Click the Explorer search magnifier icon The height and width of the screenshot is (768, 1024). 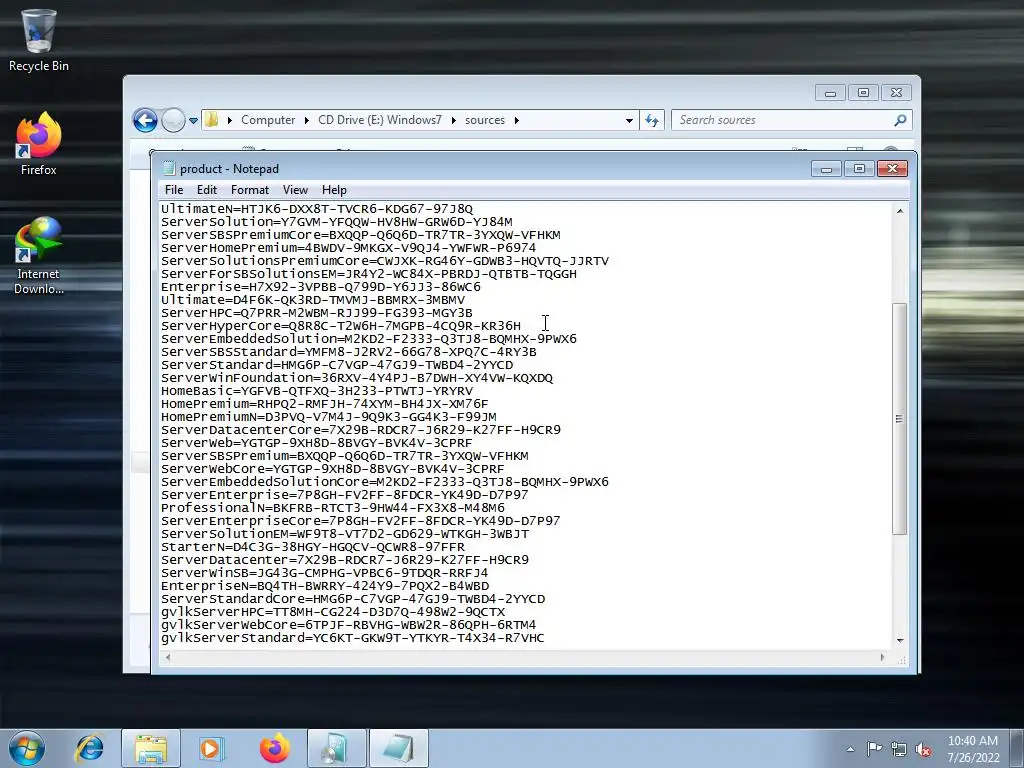(901, 120)
